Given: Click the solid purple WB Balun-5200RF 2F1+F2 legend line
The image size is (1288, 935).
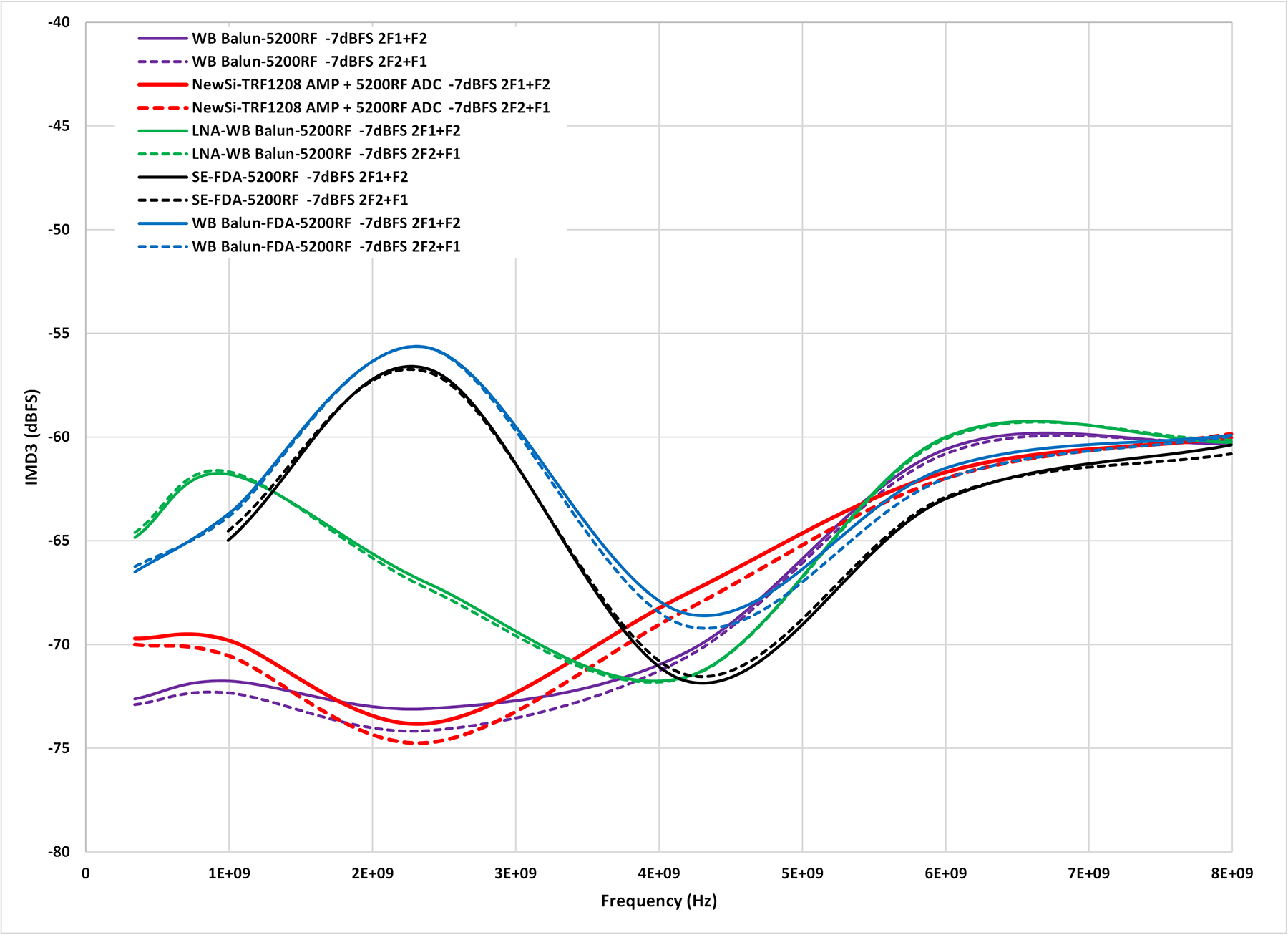Looking at the screenshot, I should click(x=162, y=39).
